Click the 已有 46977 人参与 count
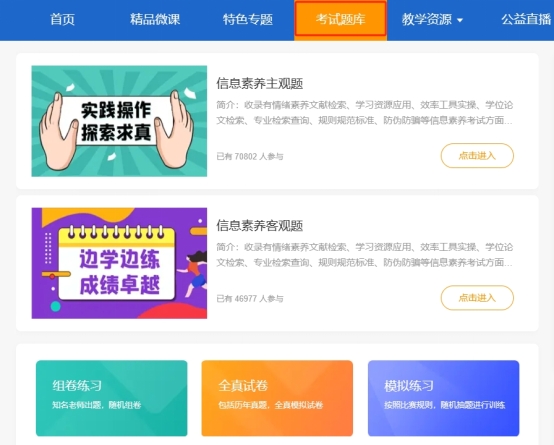 [250, 299]
